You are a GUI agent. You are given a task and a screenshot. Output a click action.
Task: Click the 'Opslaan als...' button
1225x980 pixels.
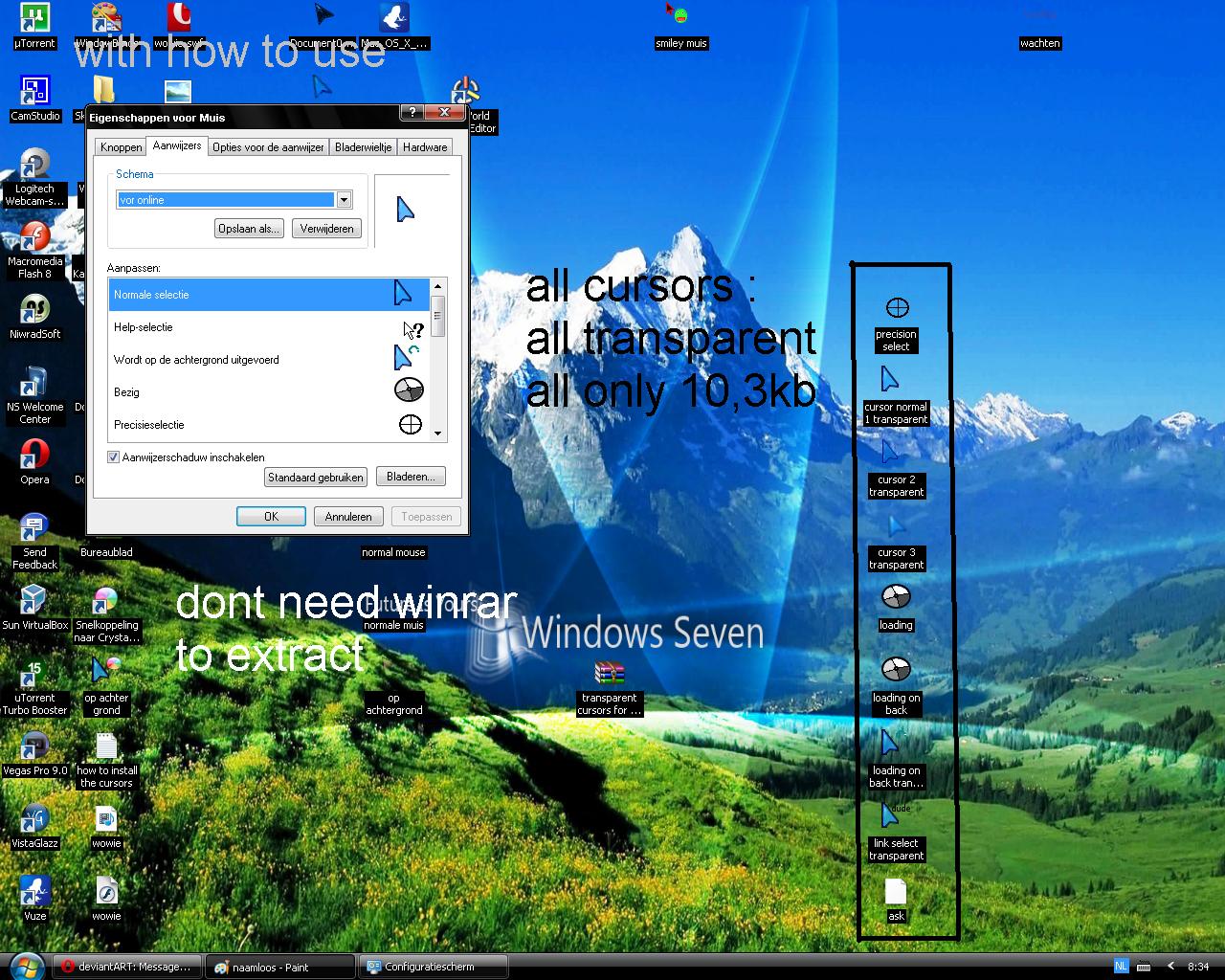[249, 228]
